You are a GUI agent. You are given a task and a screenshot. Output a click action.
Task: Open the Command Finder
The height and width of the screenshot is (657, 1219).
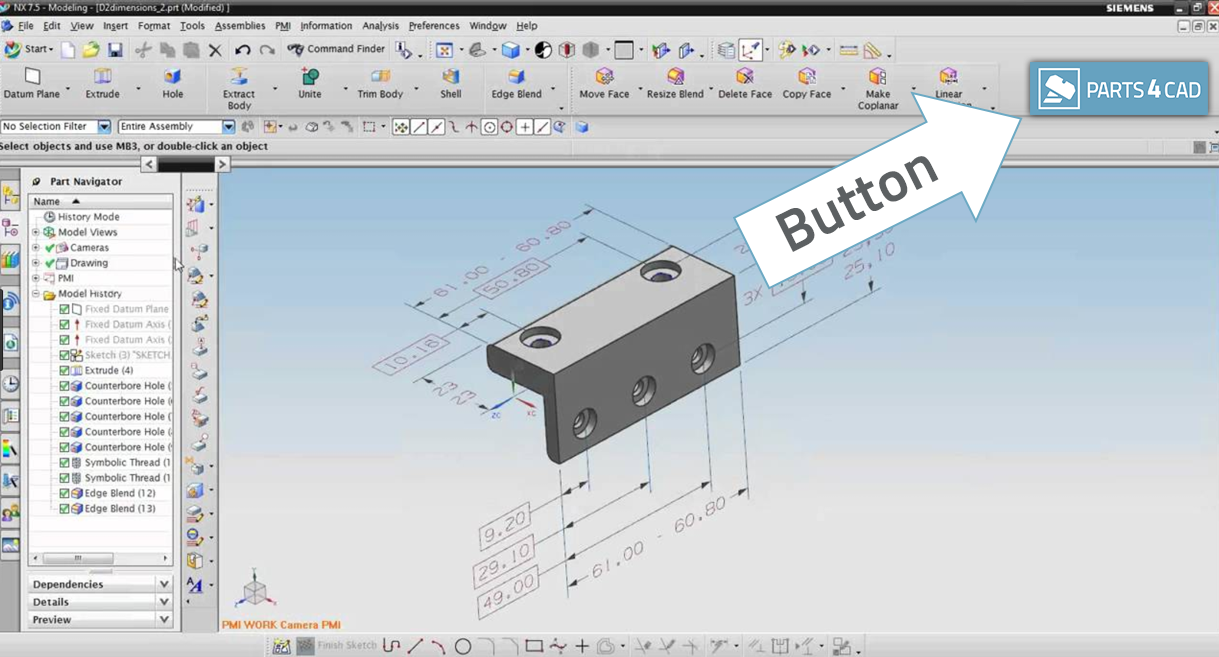(335, 49)
